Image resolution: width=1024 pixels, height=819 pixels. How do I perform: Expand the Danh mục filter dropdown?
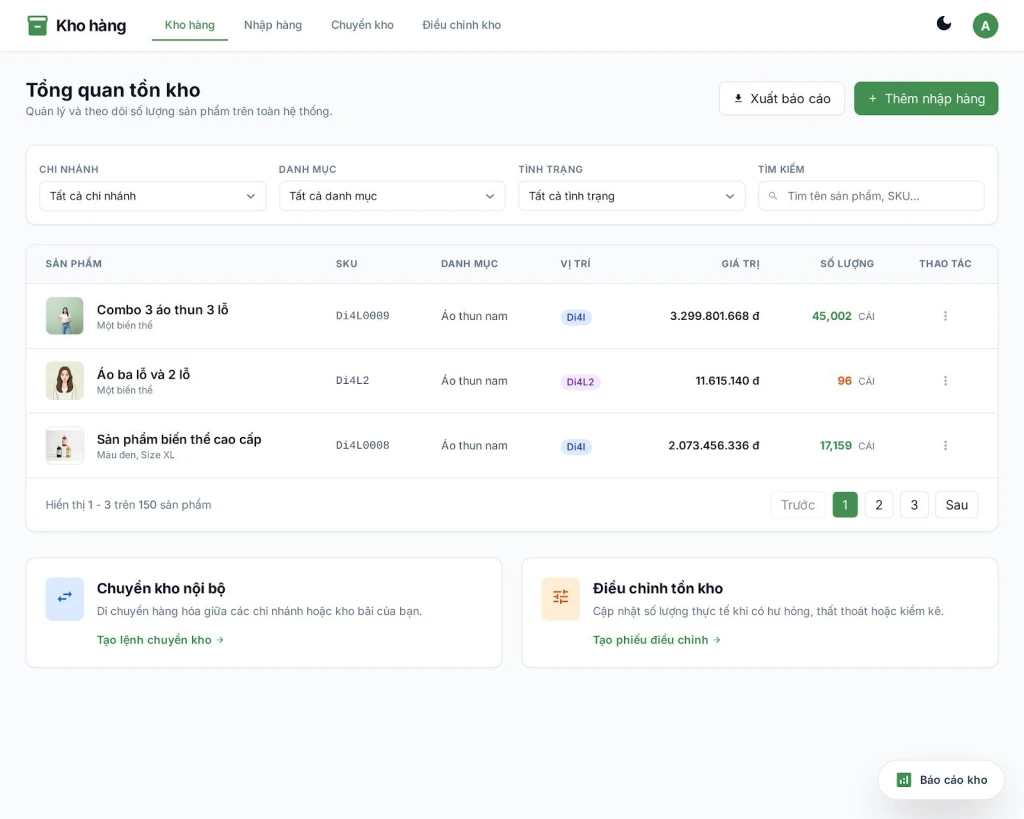pyautogui.click(x=392, y=196)
